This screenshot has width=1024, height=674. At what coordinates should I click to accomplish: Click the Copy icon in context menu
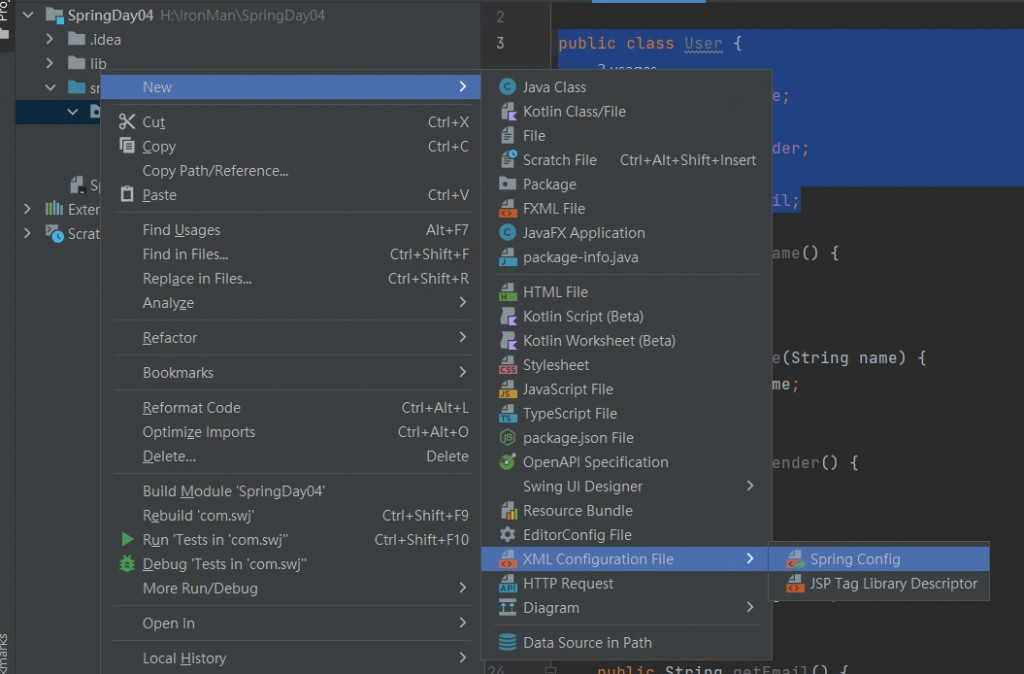pyautogui.click(x=127, y=146)
